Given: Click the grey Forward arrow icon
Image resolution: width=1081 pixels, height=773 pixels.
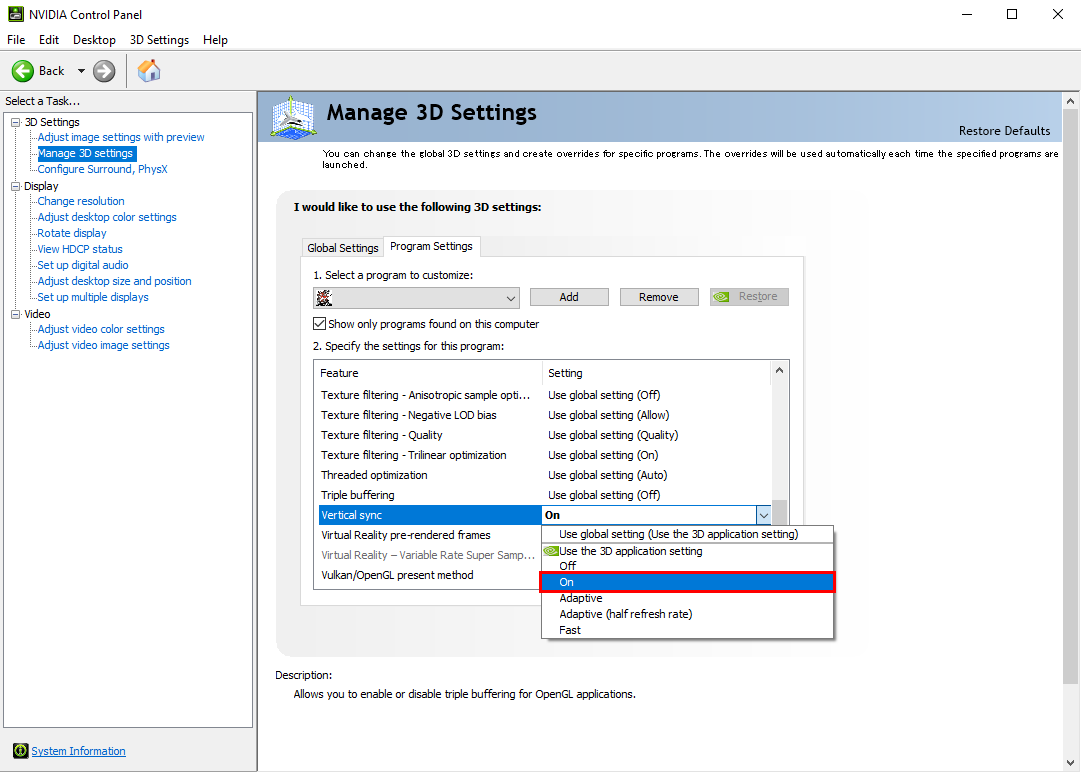Looking at the screenshot, I should (104, 70).
